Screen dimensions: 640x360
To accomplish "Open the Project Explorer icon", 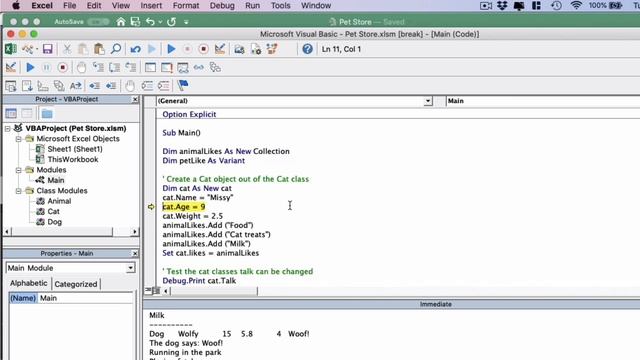I will pyautogui.click(x=239, y=49).
